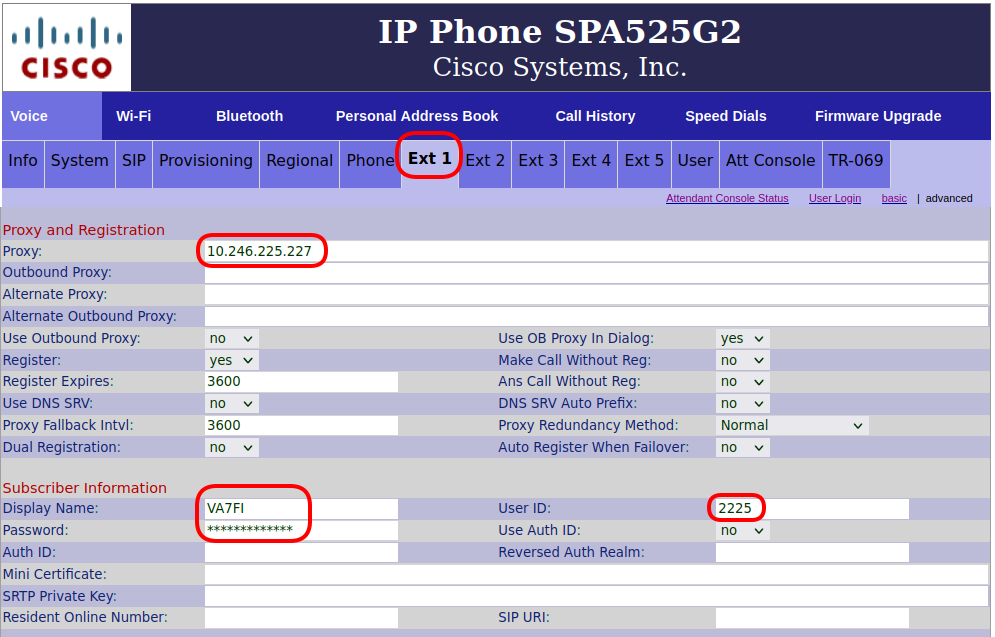The height and width of the screenshot is (637, 995).
Task: Open the Use Auth ID dropdown
Action: point(742,531)
